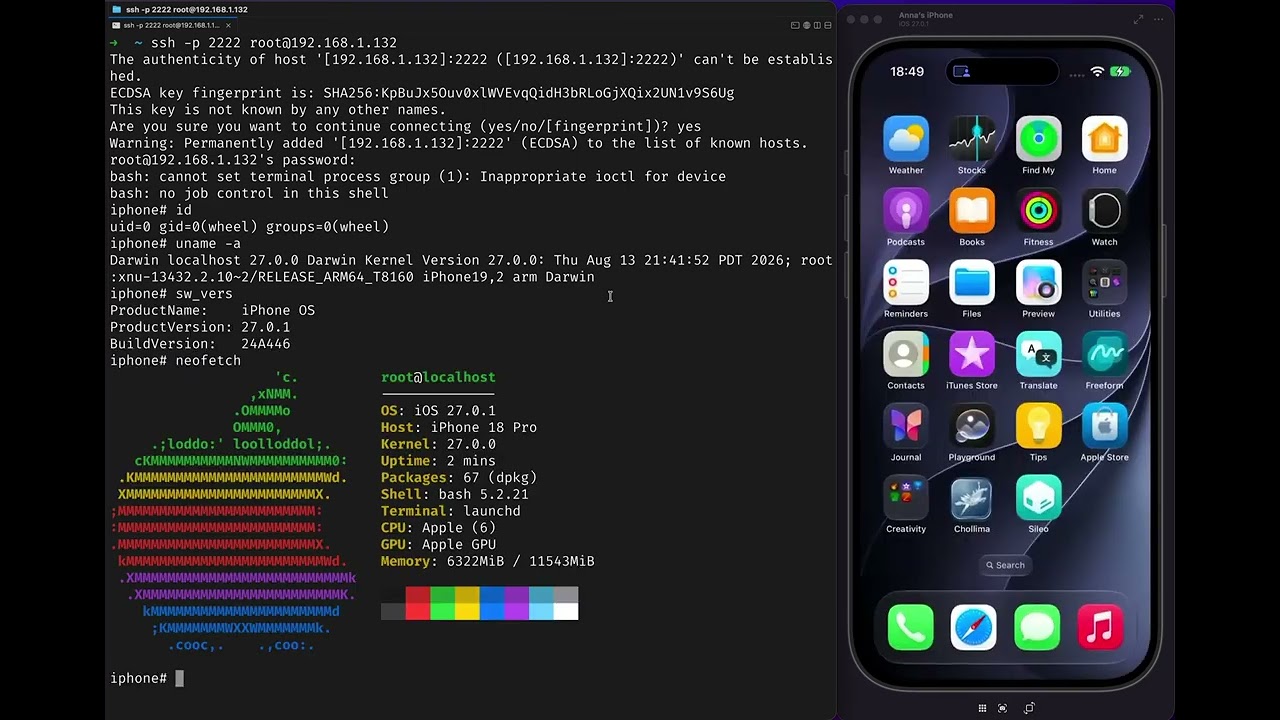Open the Find My app
The image size is (1280, 720).
click(1038, 139)
